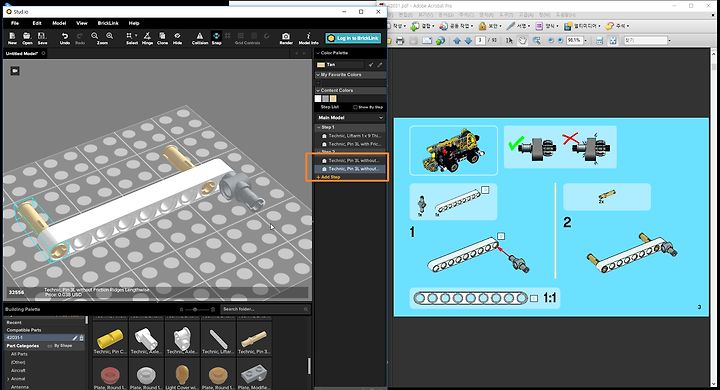This screenshot has width=720, height=390.
Task: Pick the white content color swatch
Action: coord(318,99)
